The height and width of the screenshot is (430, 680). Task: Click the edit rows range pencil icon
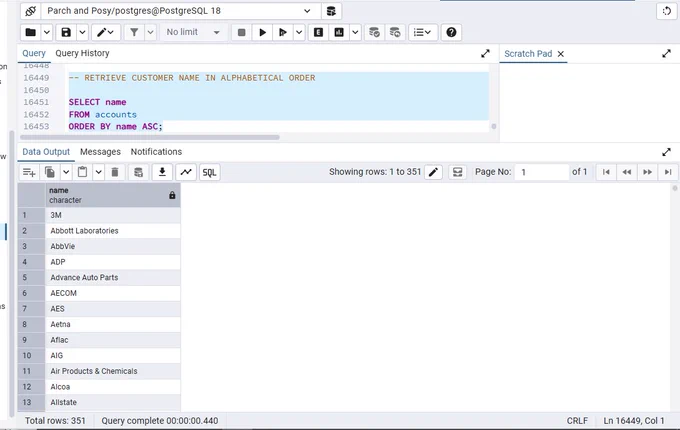pyautogui.click(x=433, y=172)
